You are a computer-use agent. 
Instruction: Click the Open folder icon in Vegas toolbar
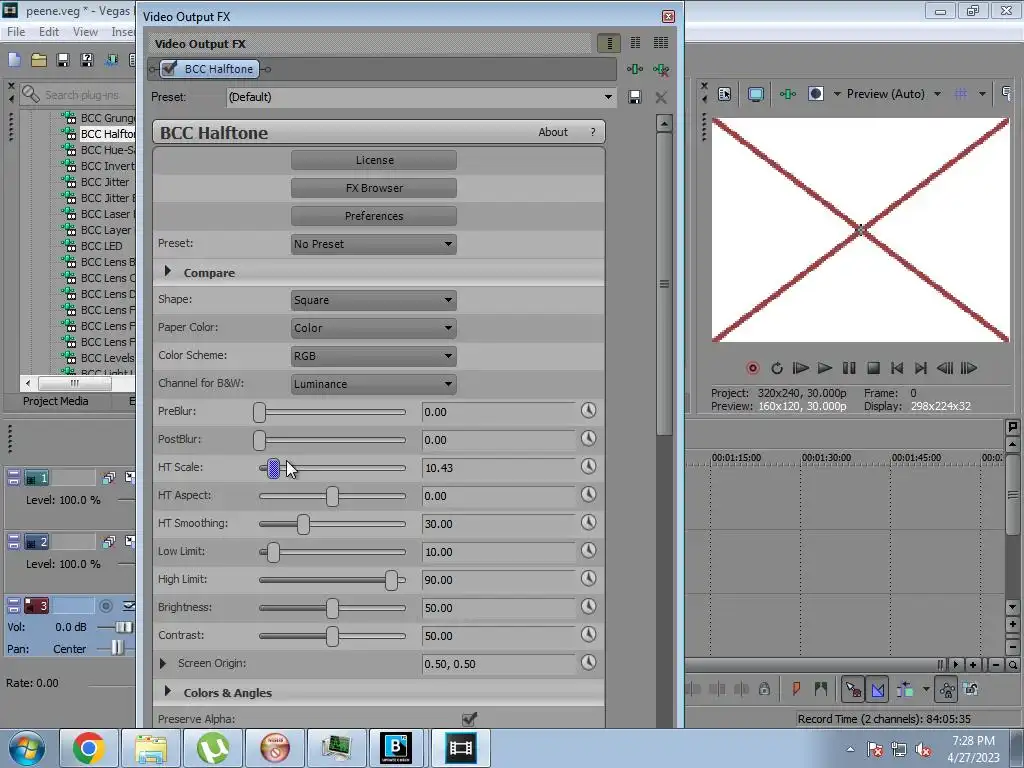click(39, 60)
